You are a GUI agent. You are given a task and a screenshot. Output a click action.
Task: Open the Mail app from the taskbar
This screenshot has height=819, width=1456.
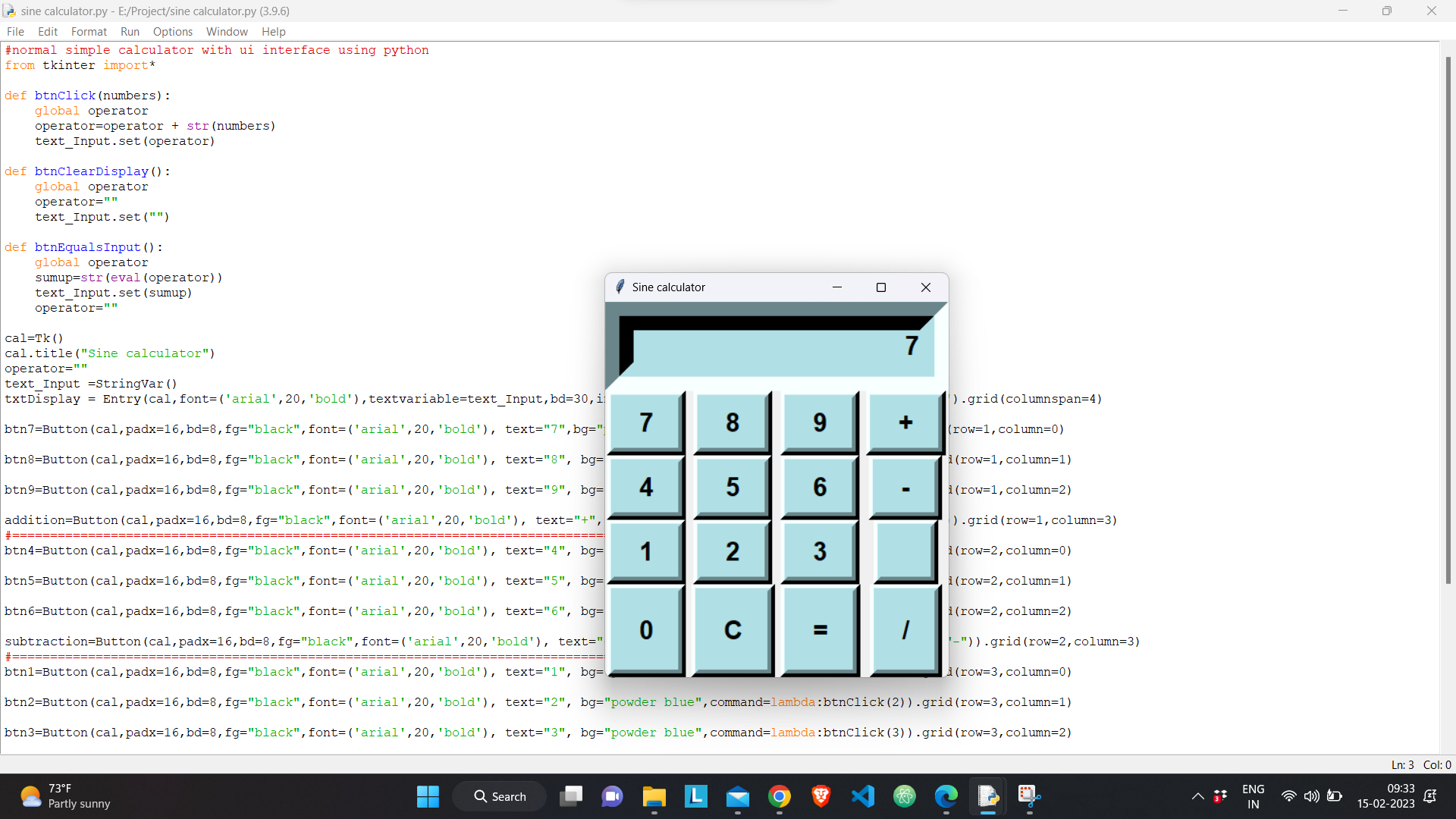(x=738, y=796)
